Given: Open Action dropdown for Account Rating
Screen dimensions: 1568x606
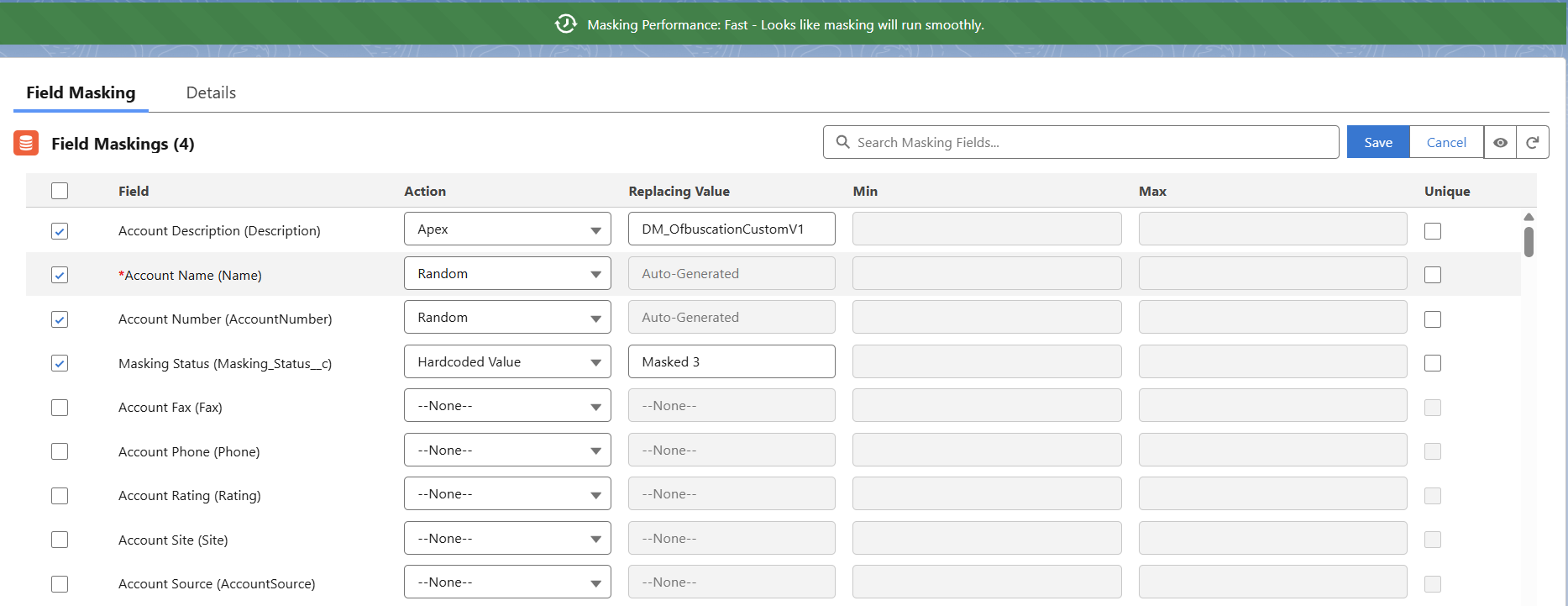Looking at the screenshot, I should click(x=507, y=494).
